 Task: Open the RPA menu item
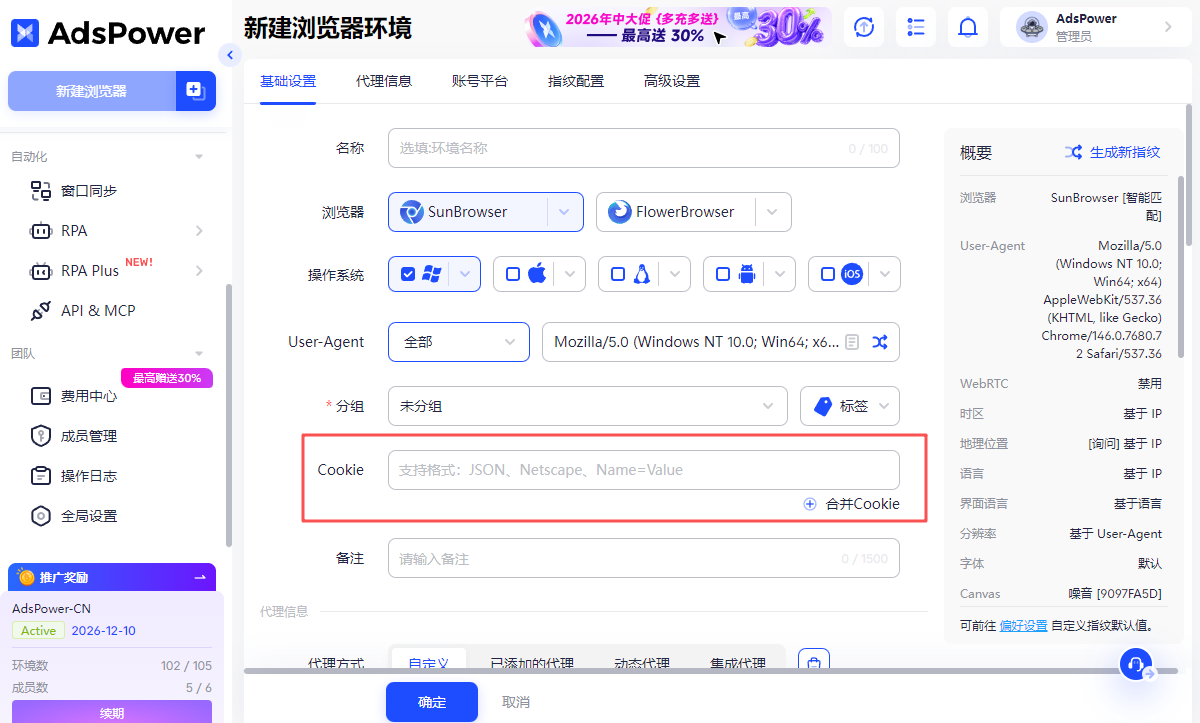coord(74,231)
